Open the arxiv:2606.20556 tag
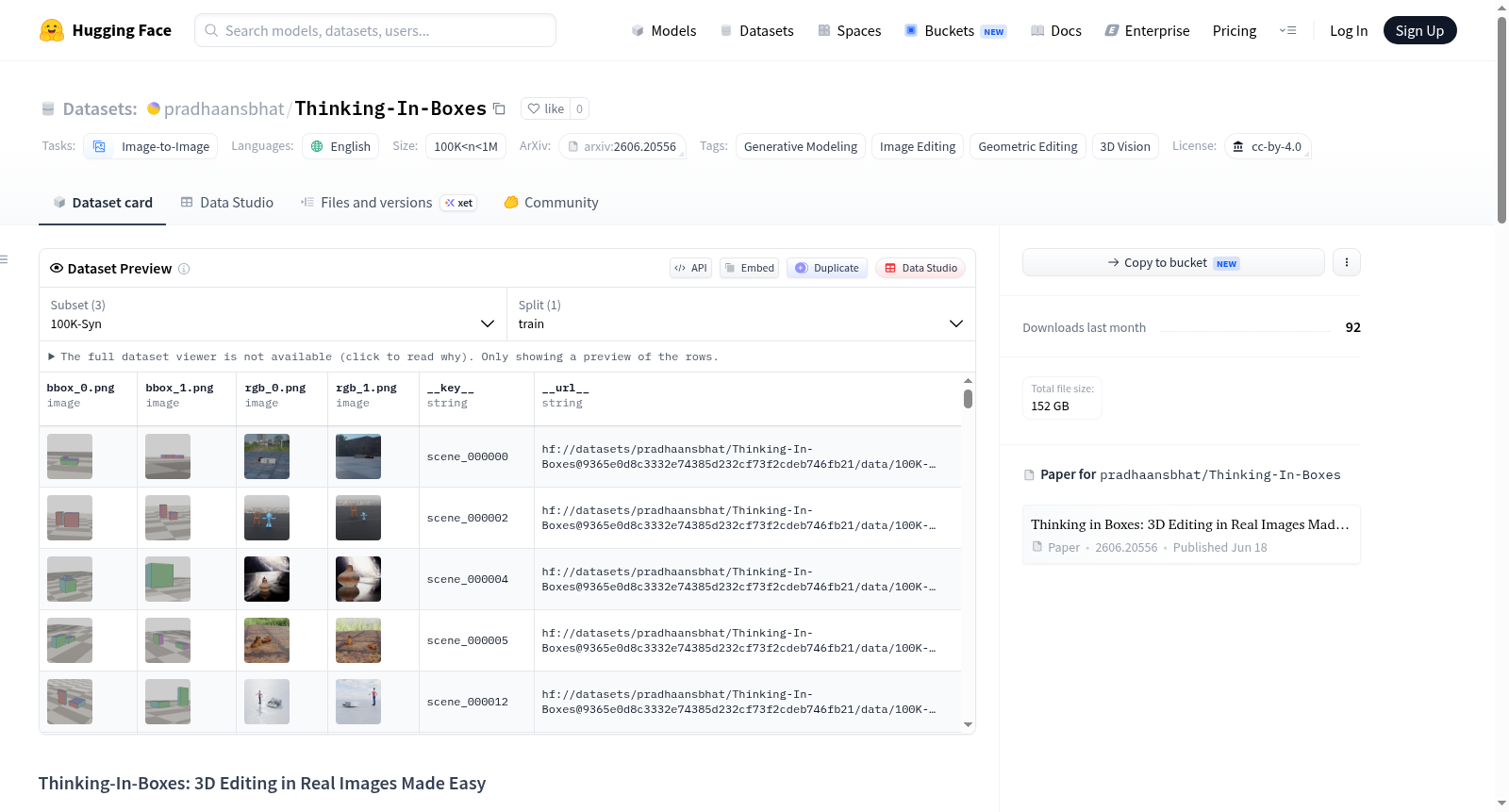 tap(622, 146)
